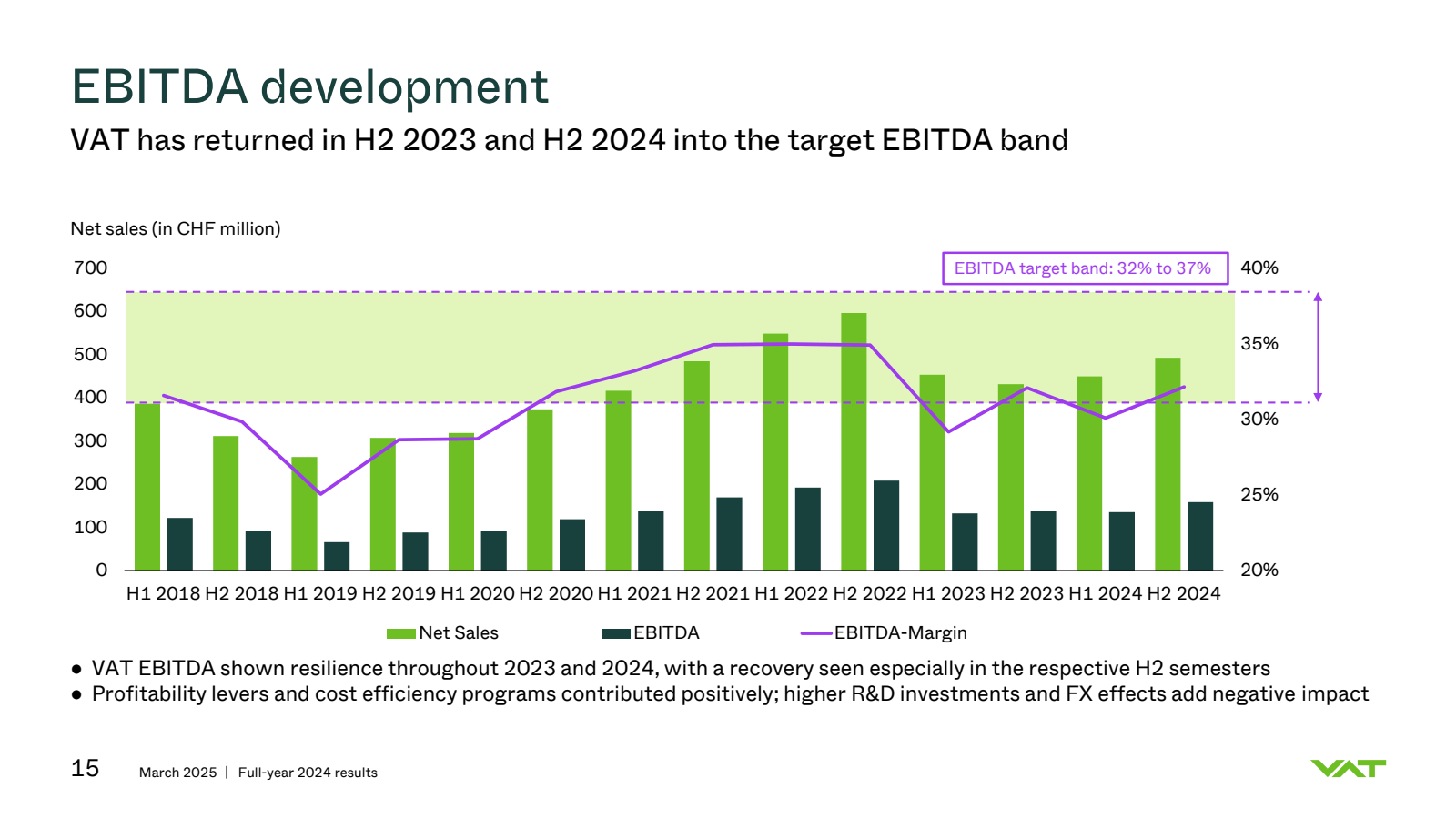Select the H1 2023 x-axis label
Image resolution: width=1456 pixels, height=819 pixels.
pyautogui.click(x=947, y=594)
